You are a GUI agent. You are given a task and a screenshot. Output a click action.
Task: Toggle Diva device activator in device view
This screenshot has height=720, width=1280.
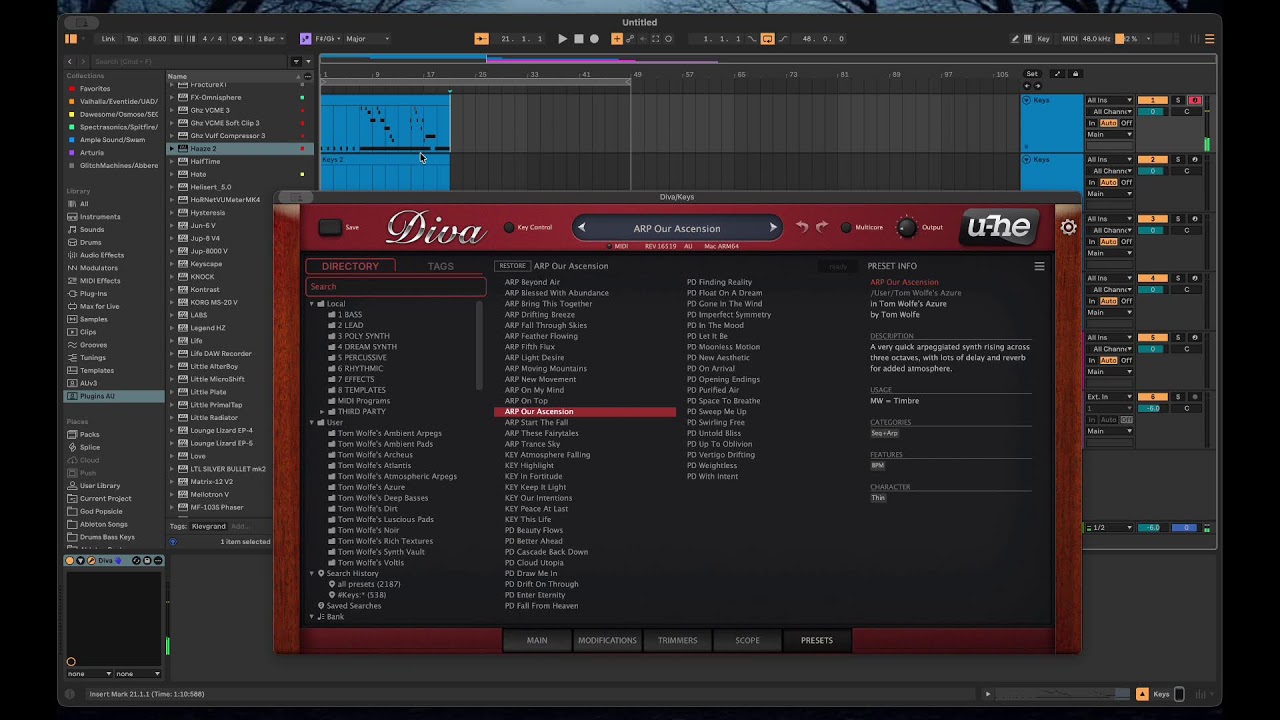(x=70, y=560)
